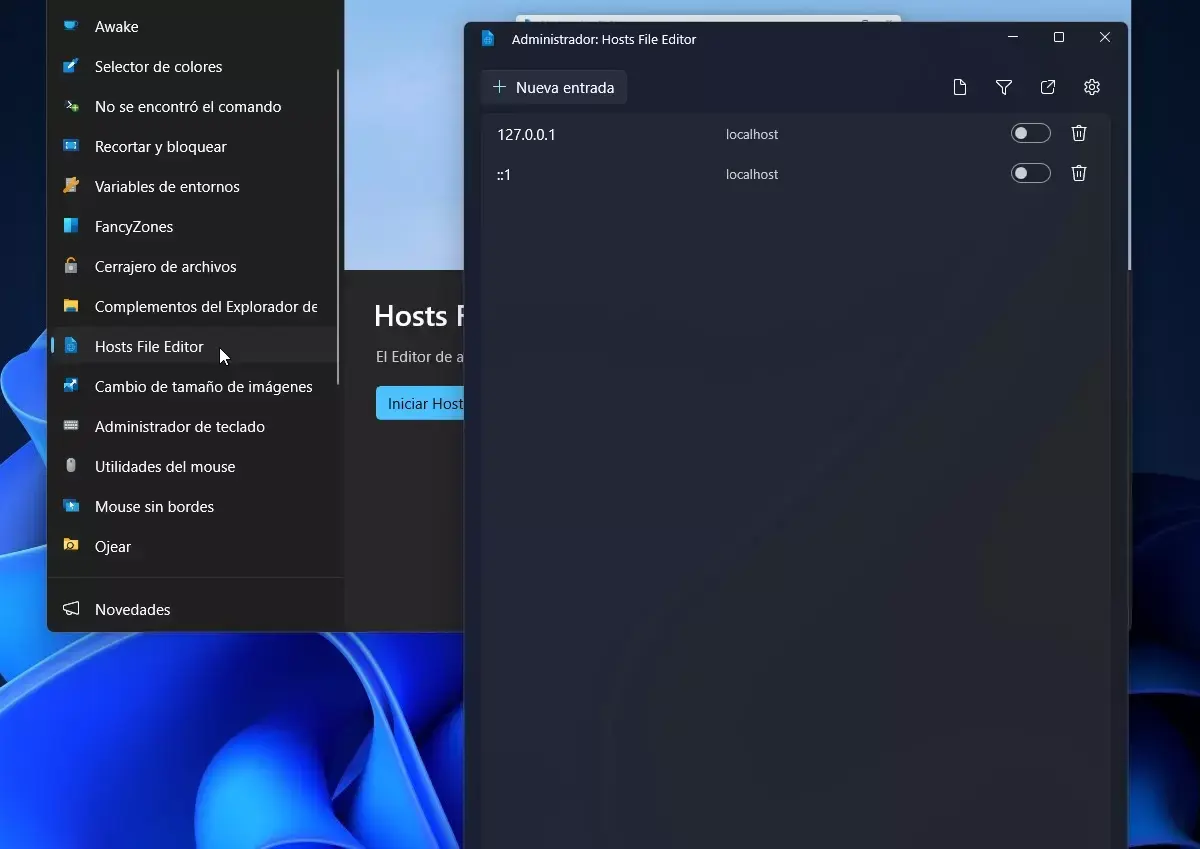
Task: Click the filter funnel icon
Action: click(1004, 88)
